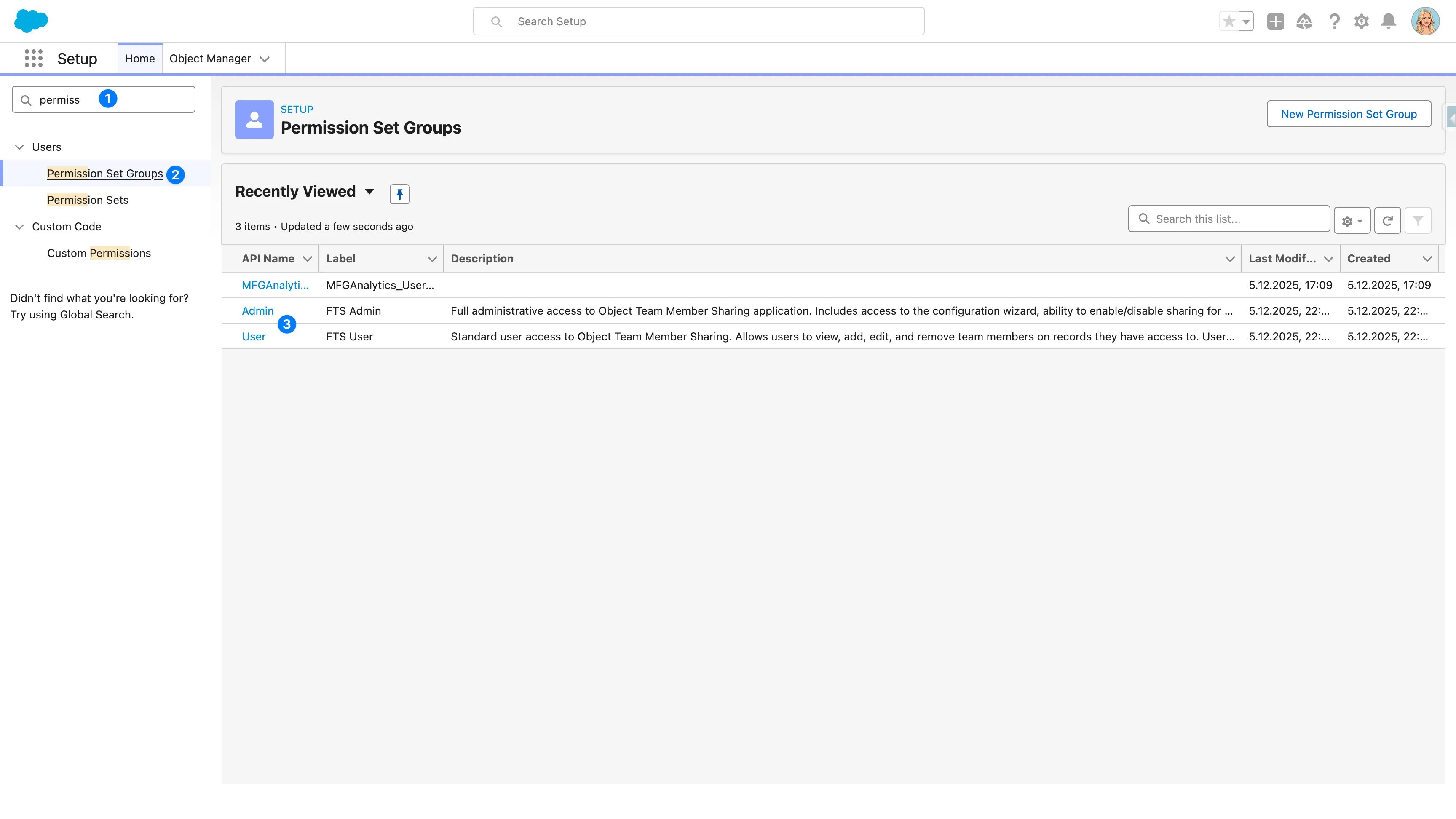Screen dimensions: 1456x819
Task: Open your profile avatar menu
Action: pos(1426,21)
